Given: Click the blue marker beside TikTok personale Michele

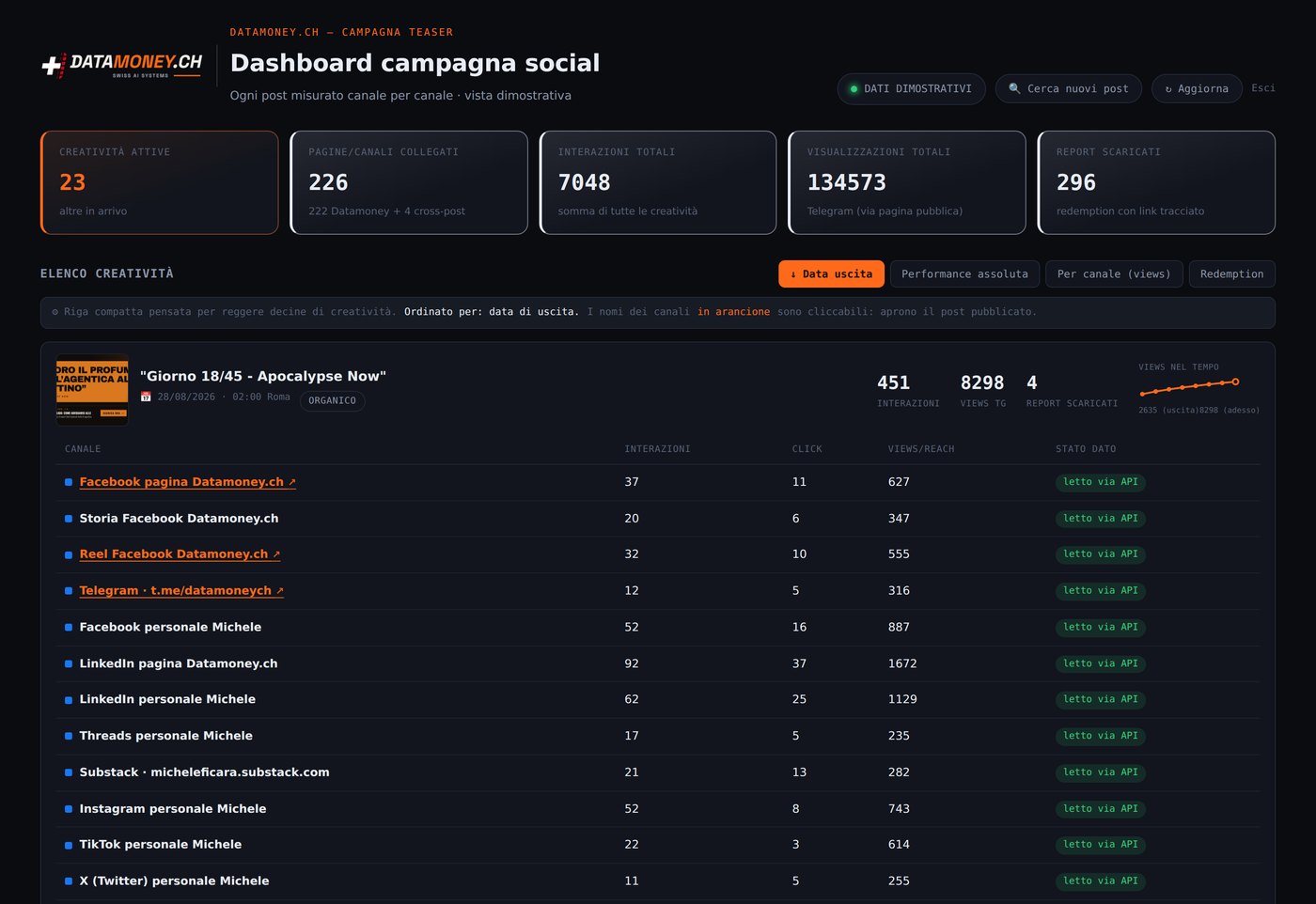Looking at the screenshot, I should 69,846.
